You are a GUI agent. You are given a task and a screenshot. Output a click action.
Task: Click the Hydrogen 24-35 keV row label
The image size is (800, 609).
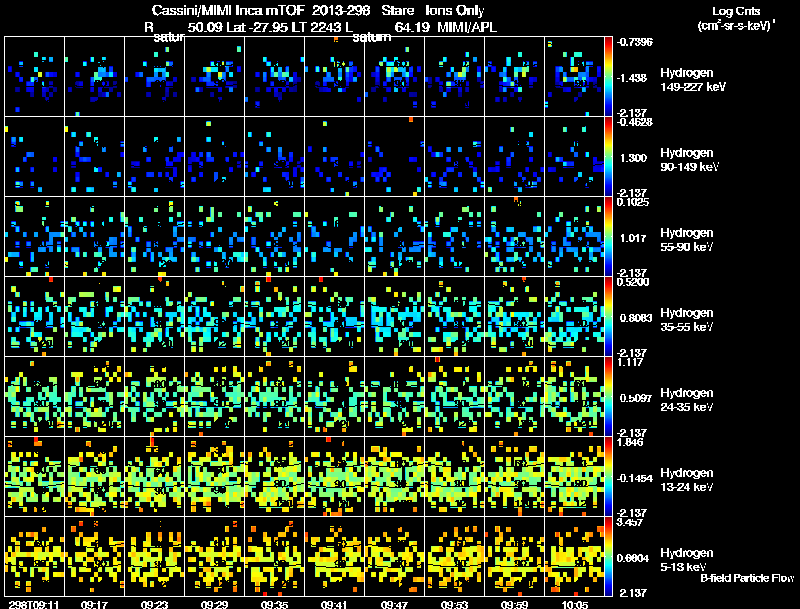coord(686,400)
